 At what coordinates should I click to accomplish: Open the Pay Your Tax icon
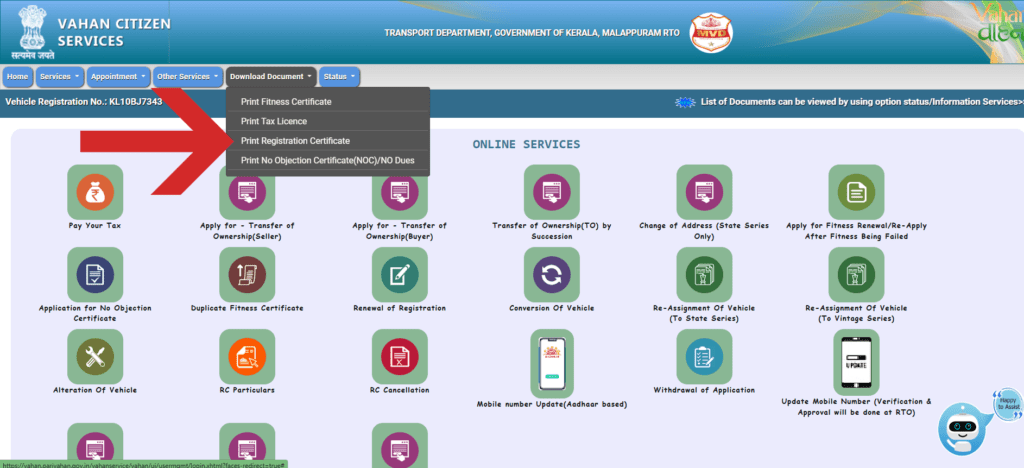(x=95, y=192)
